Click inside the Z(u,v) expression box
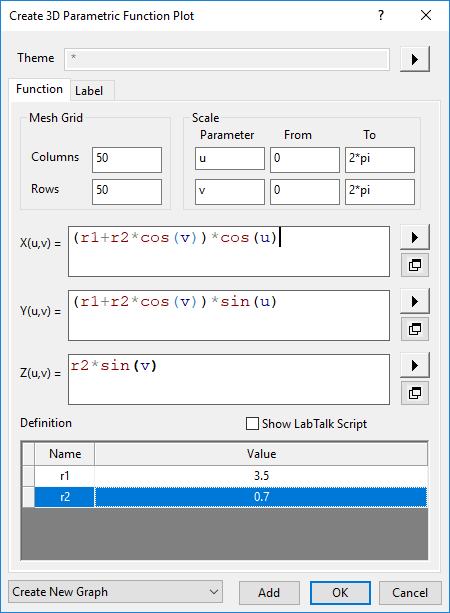Image resolution: width=450 pixels, height=613 pixels. (x=229, y=379)
